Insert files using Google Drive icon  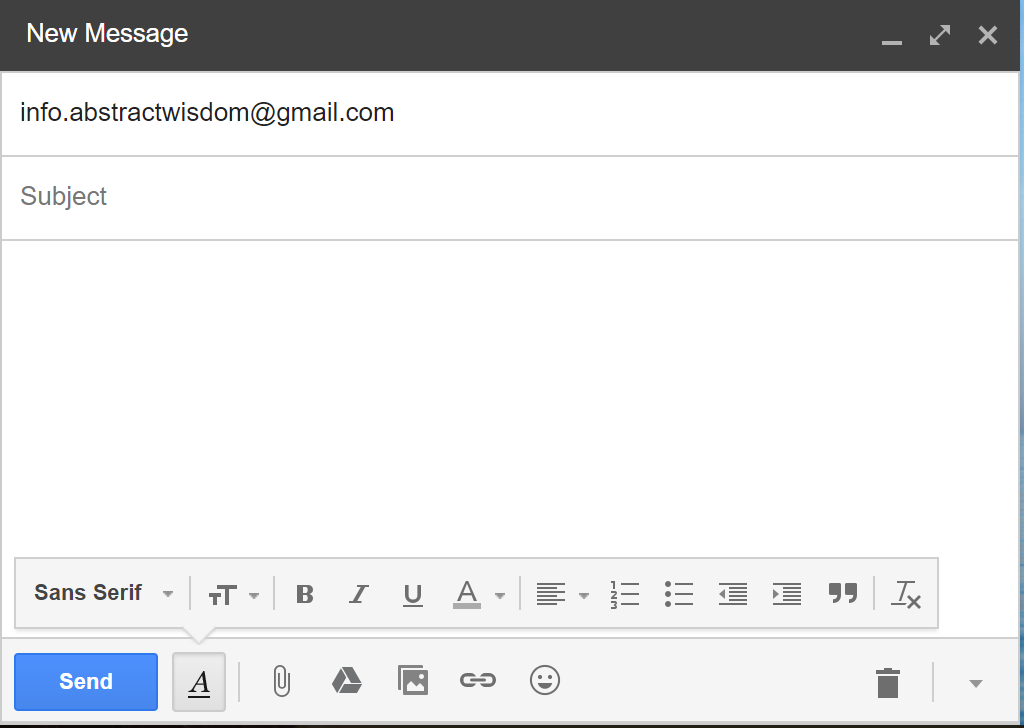pos(346,682)
